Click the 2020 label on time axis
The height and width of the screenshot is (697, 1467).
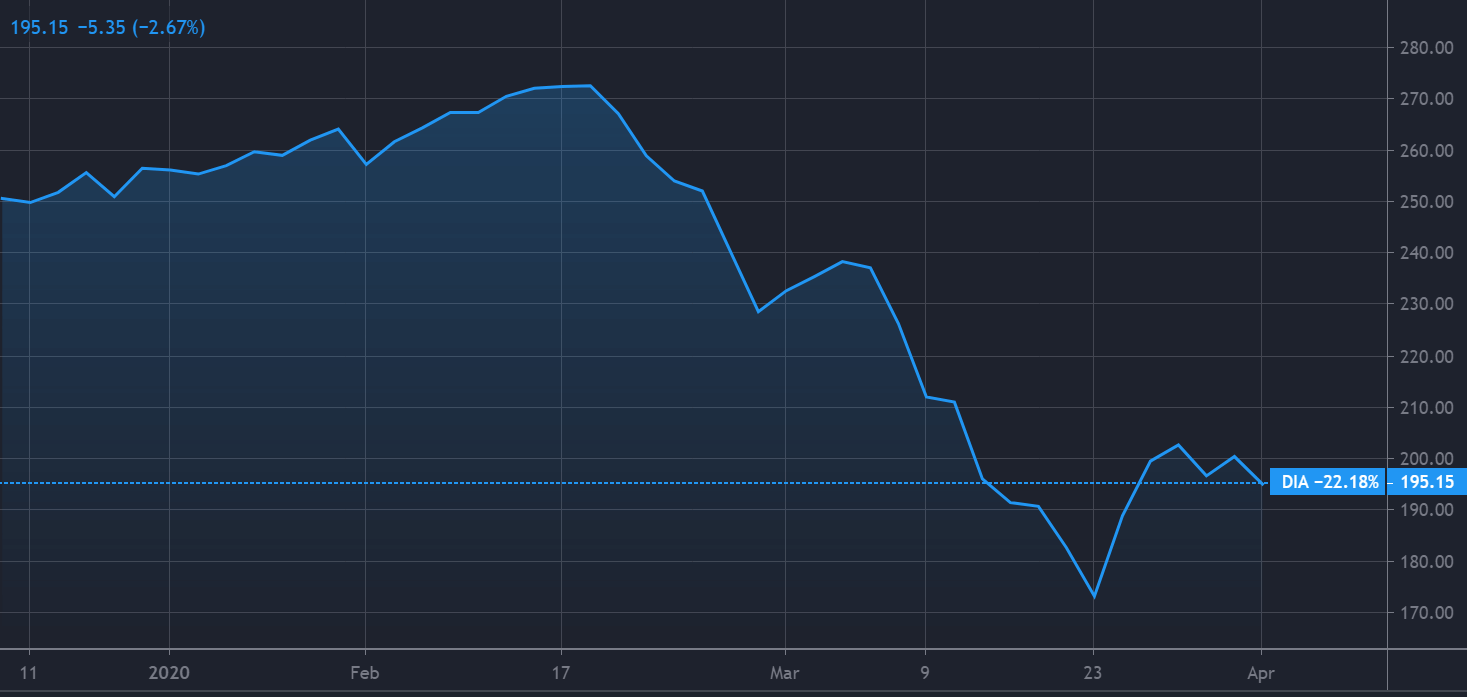(169, 674)
